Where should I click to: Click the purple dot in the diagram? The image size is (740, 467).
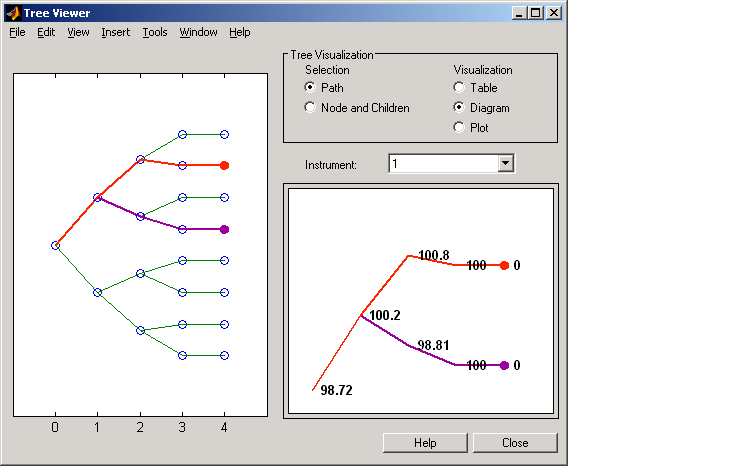tap(505, 365)
